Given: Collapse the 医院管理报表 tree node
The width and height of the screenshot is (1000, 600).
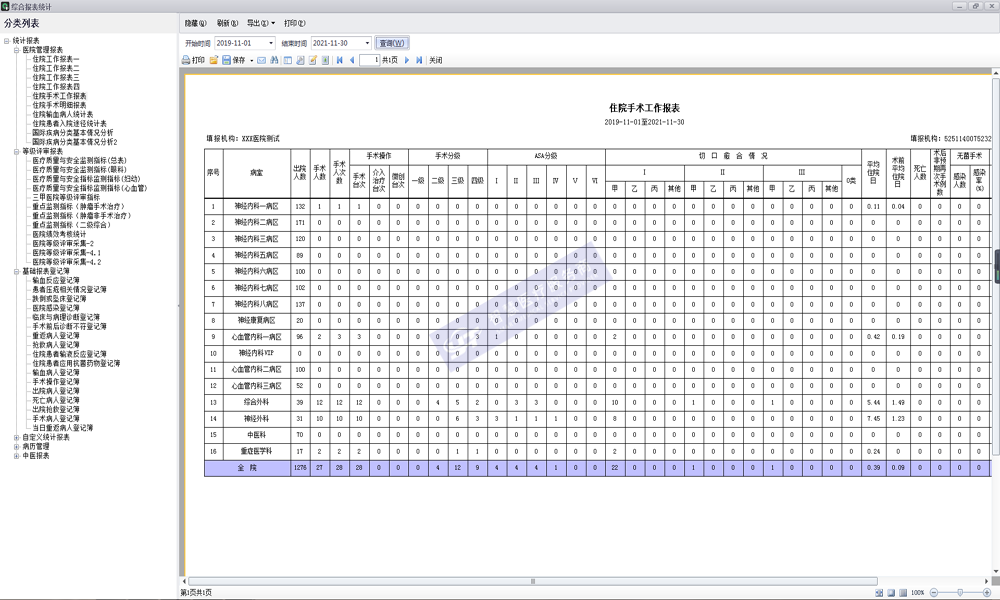Looking at the screenshot, I should pos(16,50).
